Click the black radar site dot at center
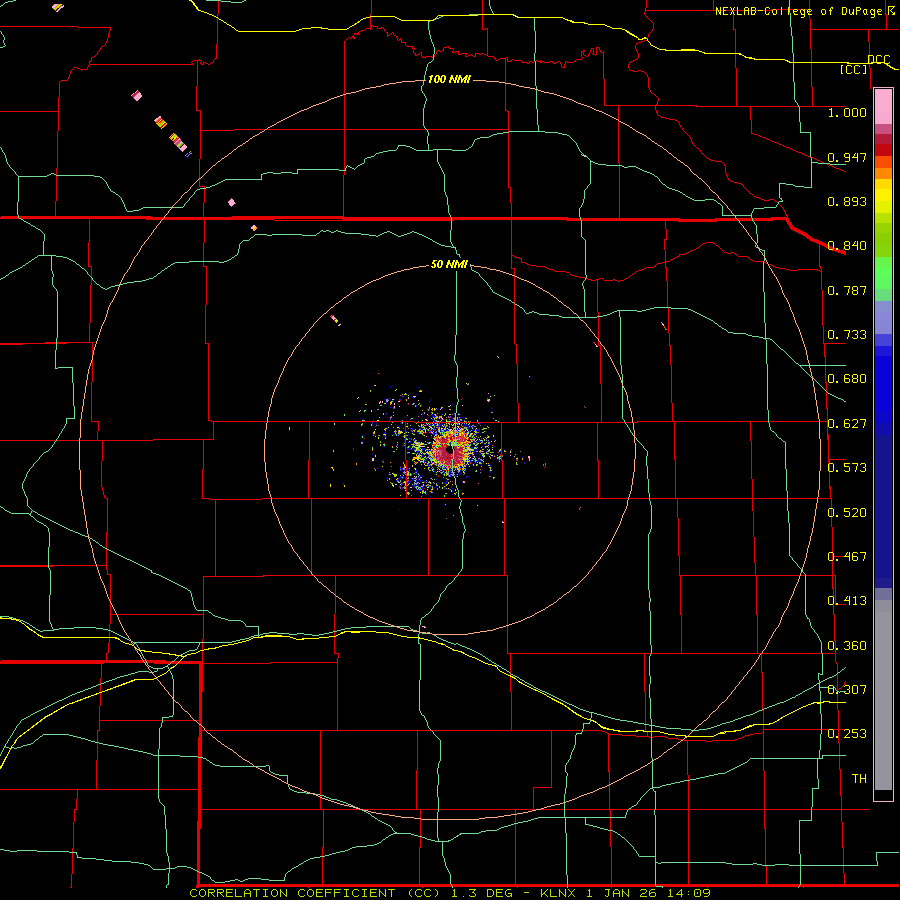Viewport: 900px width, 900px height. click(x=450, y=451)
